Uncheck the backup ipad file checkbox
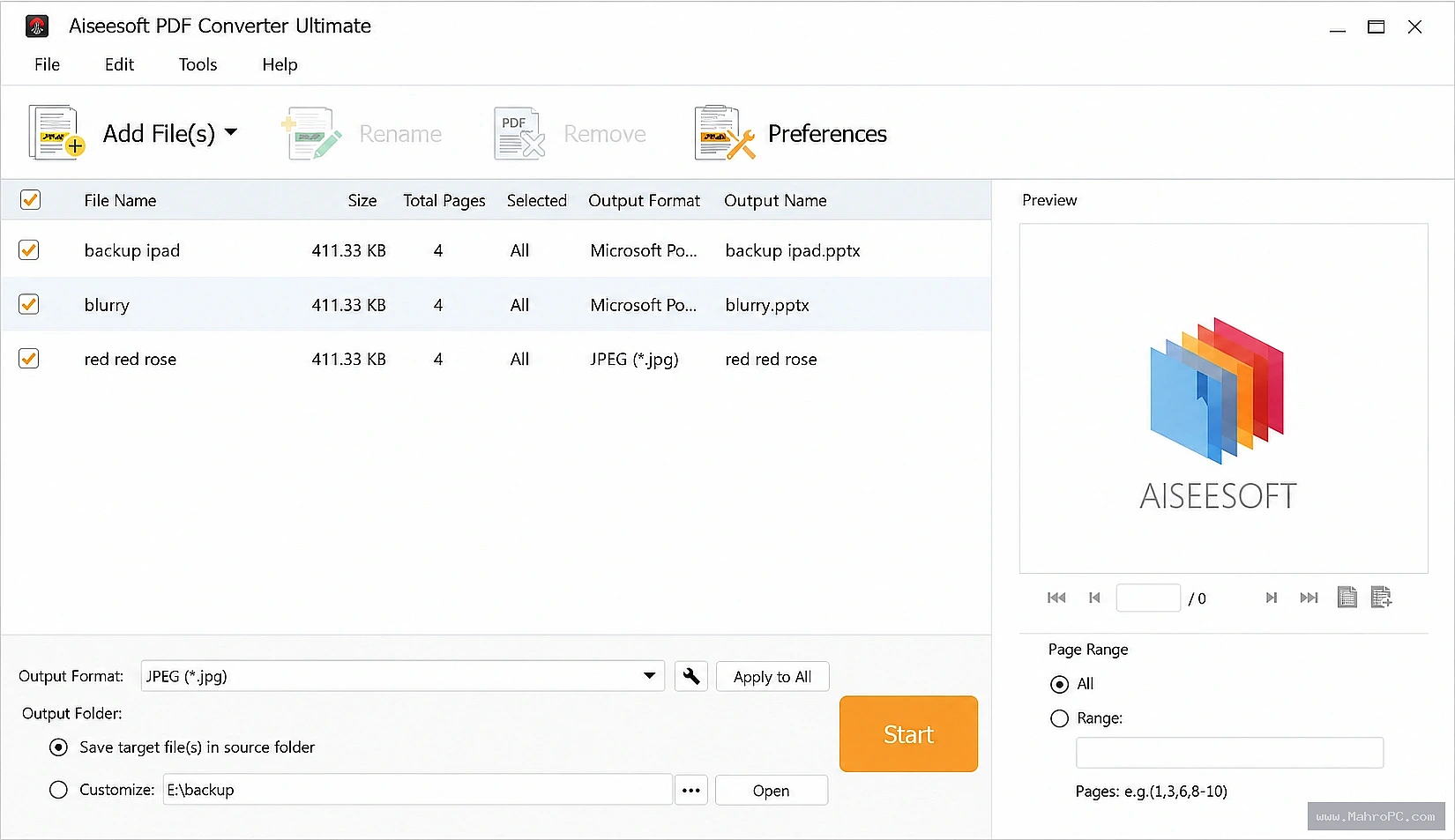Viewport: 1455px width, 840px height. (29, 250)
